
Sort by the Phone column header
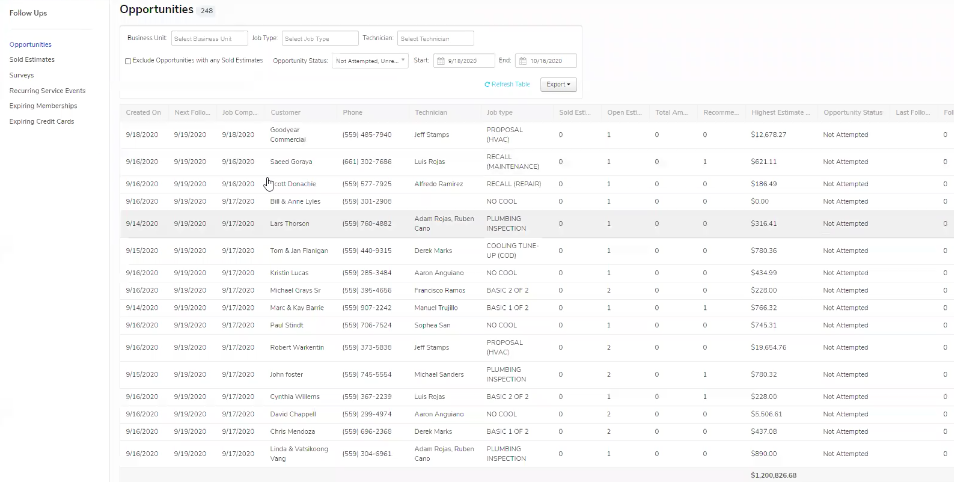352,113
